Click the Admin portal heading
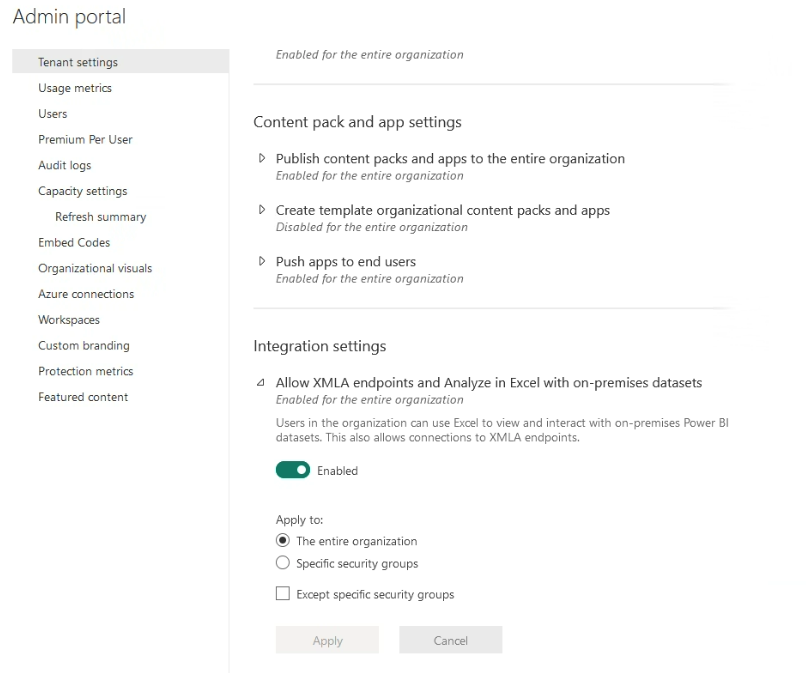 69,16
